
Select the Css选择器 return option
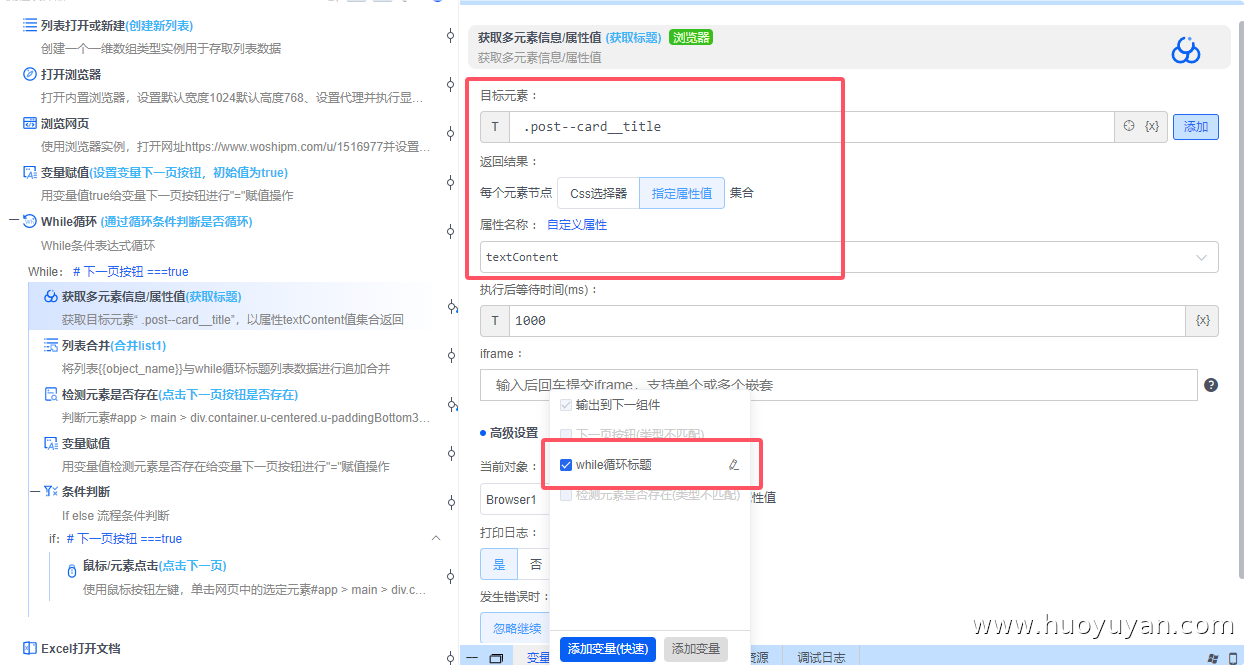[x=598, y=193]
